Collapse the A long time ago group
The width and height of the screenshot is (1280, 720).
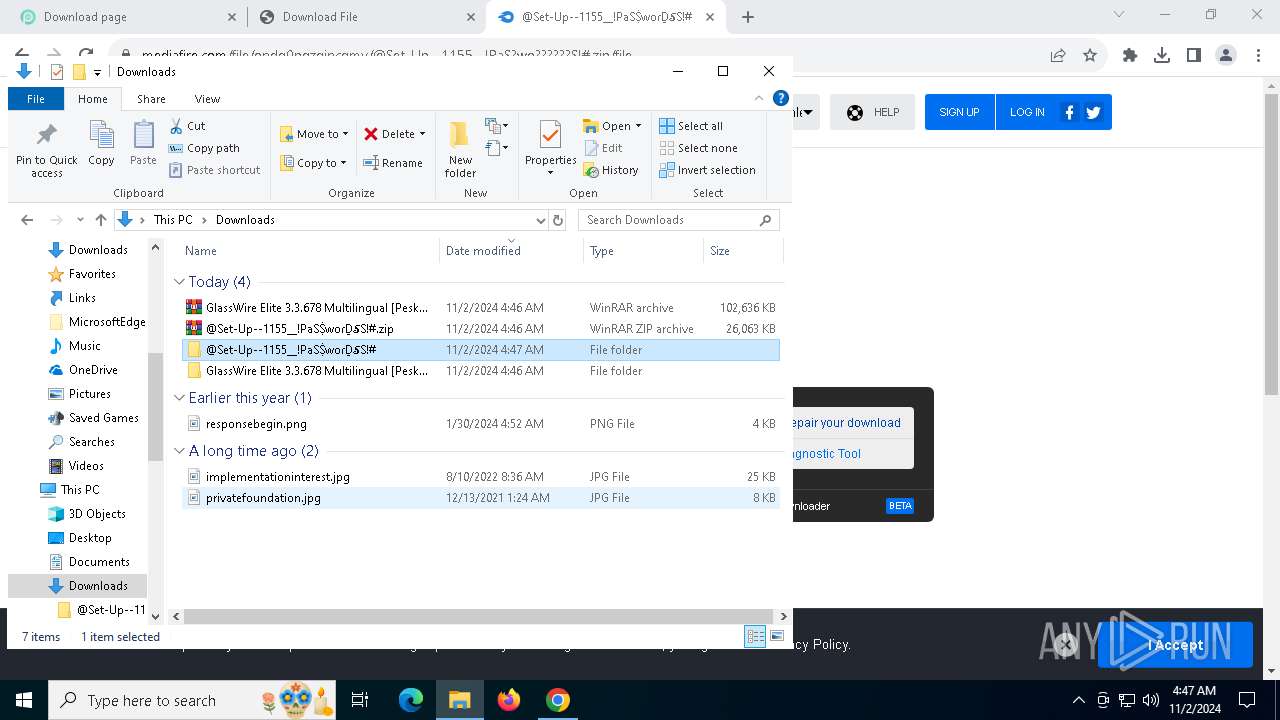(179, 451)
